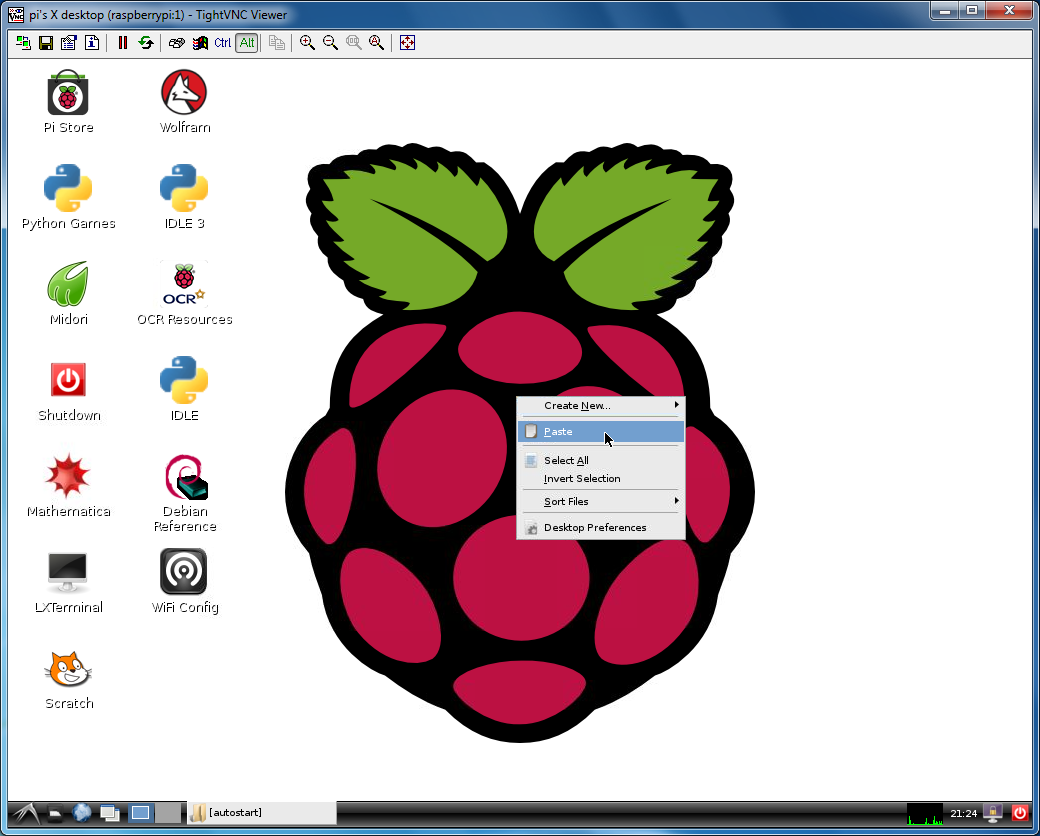Image resolution: width=1040 pixels, height=836 pixels.
Task: Select the OCR Resources desktop icon
Action: tap(184, 293)
